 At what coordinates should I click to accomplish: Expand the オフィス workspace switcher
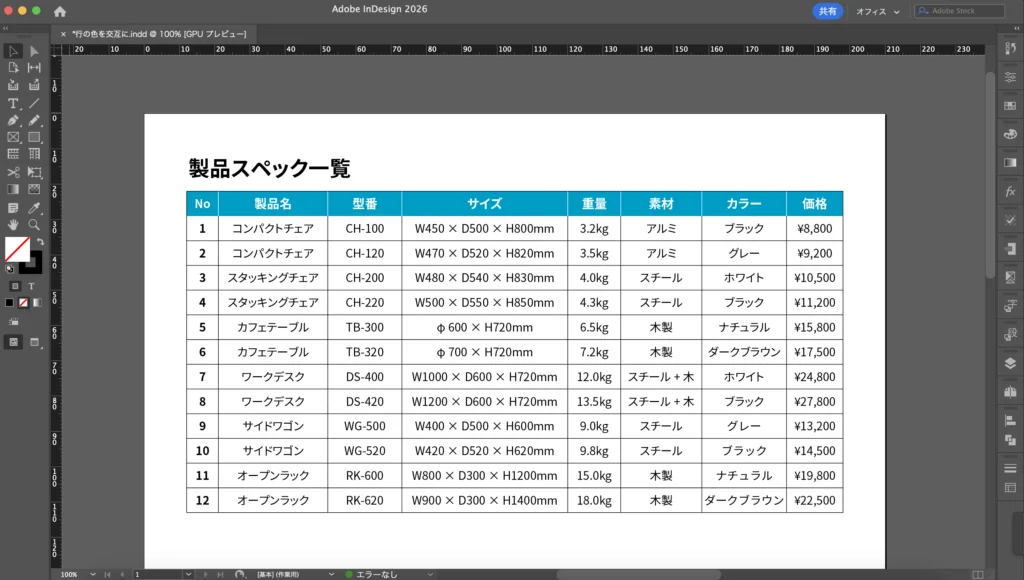(877, 11)
